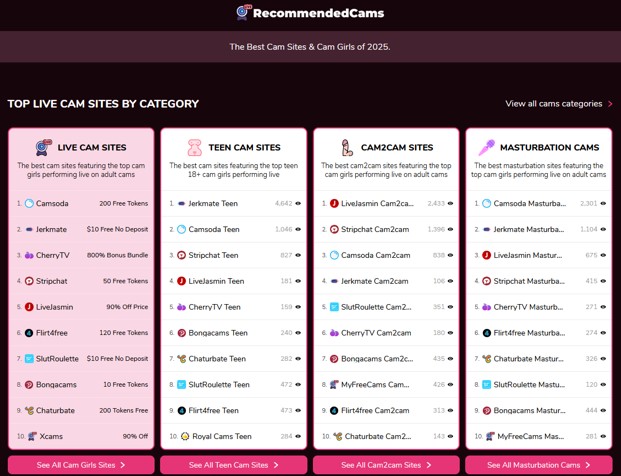Open the CherryTV Cam2cam link
Image resolution: width=621 pixels, height=476 pixels.
click(x=376, y=333)
